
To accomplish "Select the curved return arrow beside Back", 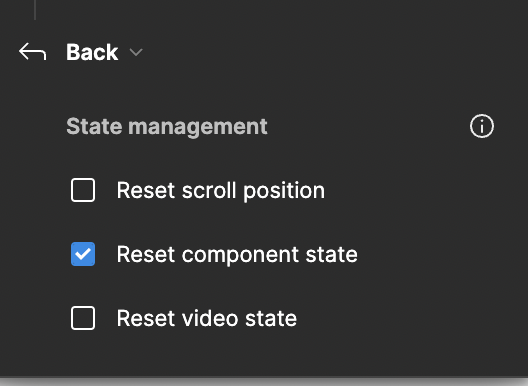I will pos(32,52).
